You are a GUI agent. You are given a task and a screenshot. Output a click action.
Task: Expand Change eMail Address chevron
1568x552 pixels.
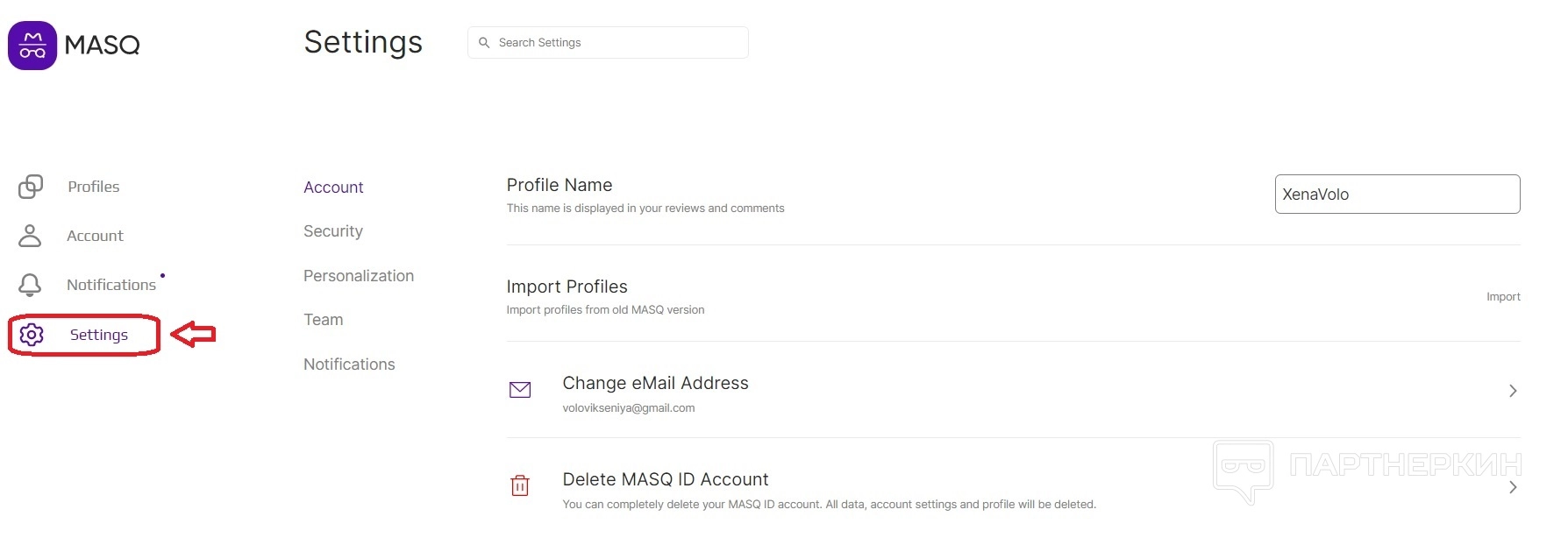click(x=1512, y=391)
